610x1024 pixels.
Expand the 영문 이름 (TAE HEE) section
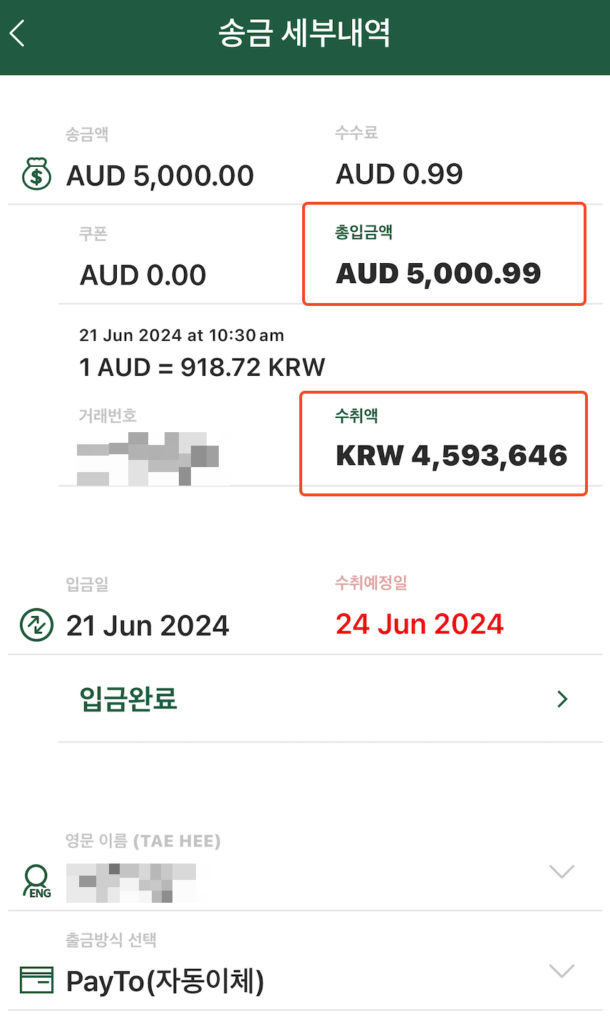click(x=561, y=871)
